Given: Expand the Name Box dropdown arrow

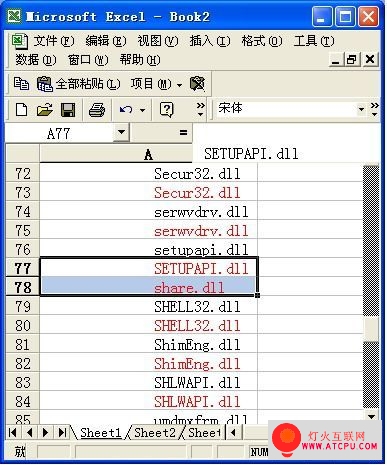Looking at the screenshot, I should point(121,132).
